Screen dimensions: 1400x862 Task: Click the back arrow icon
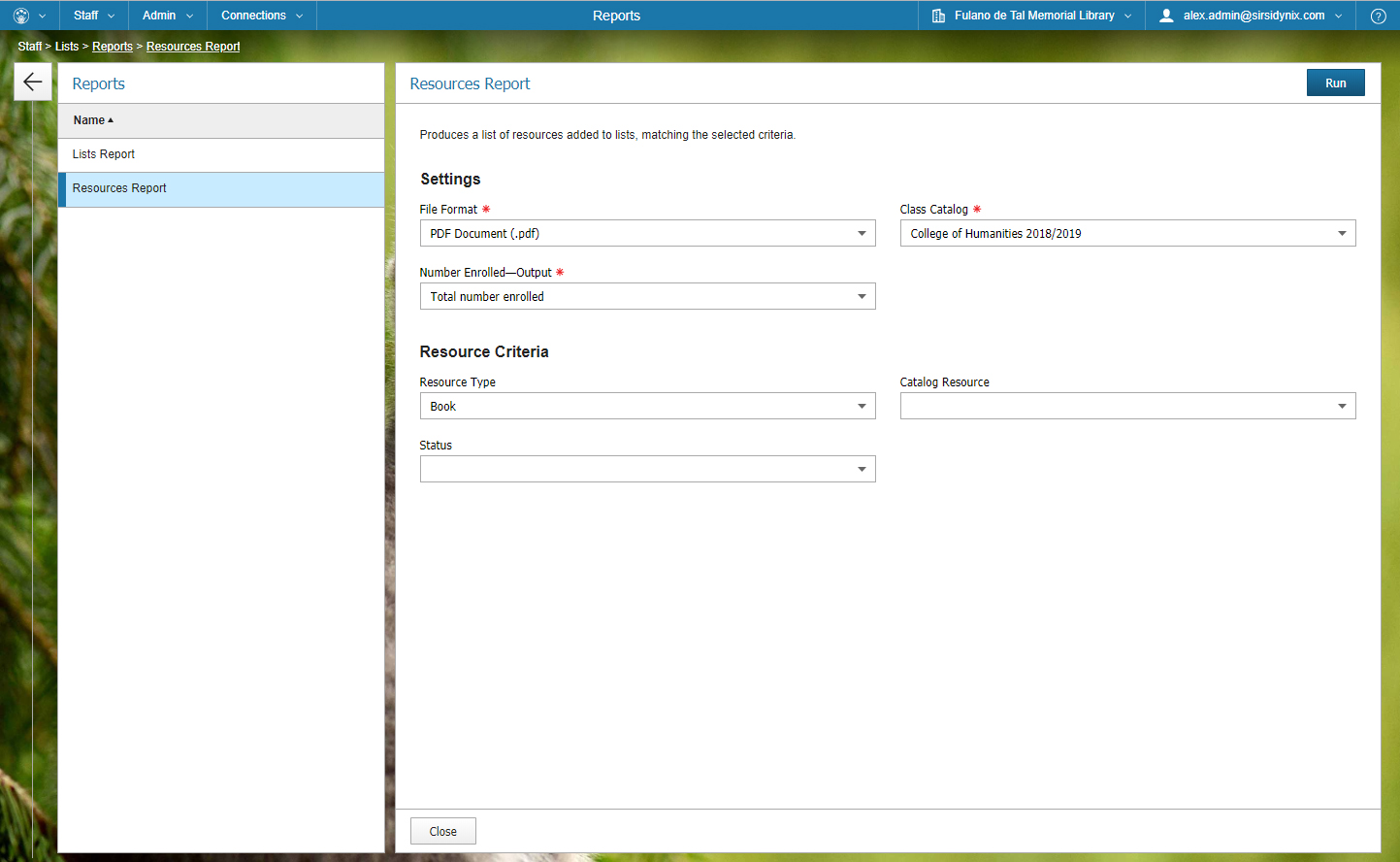tap(32, 83)
